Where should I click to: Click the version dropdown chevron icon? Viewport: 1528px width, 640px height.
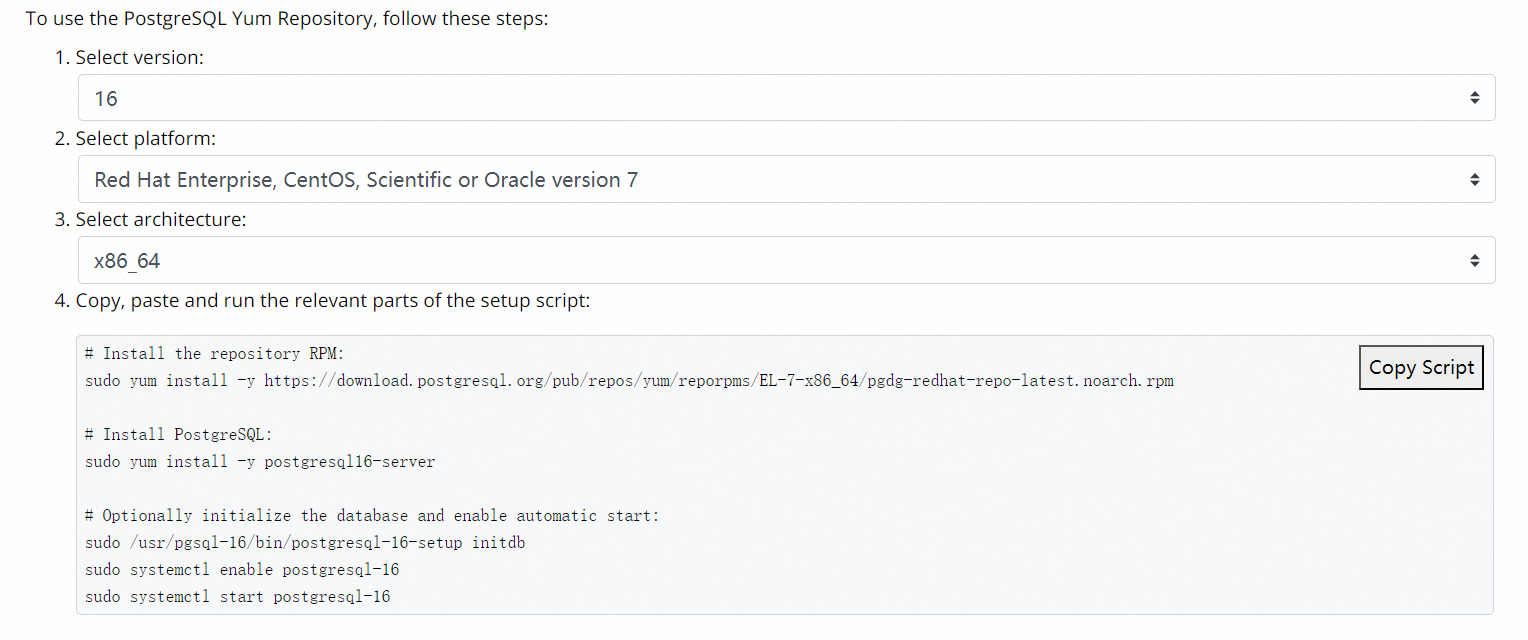point(1474,97)
